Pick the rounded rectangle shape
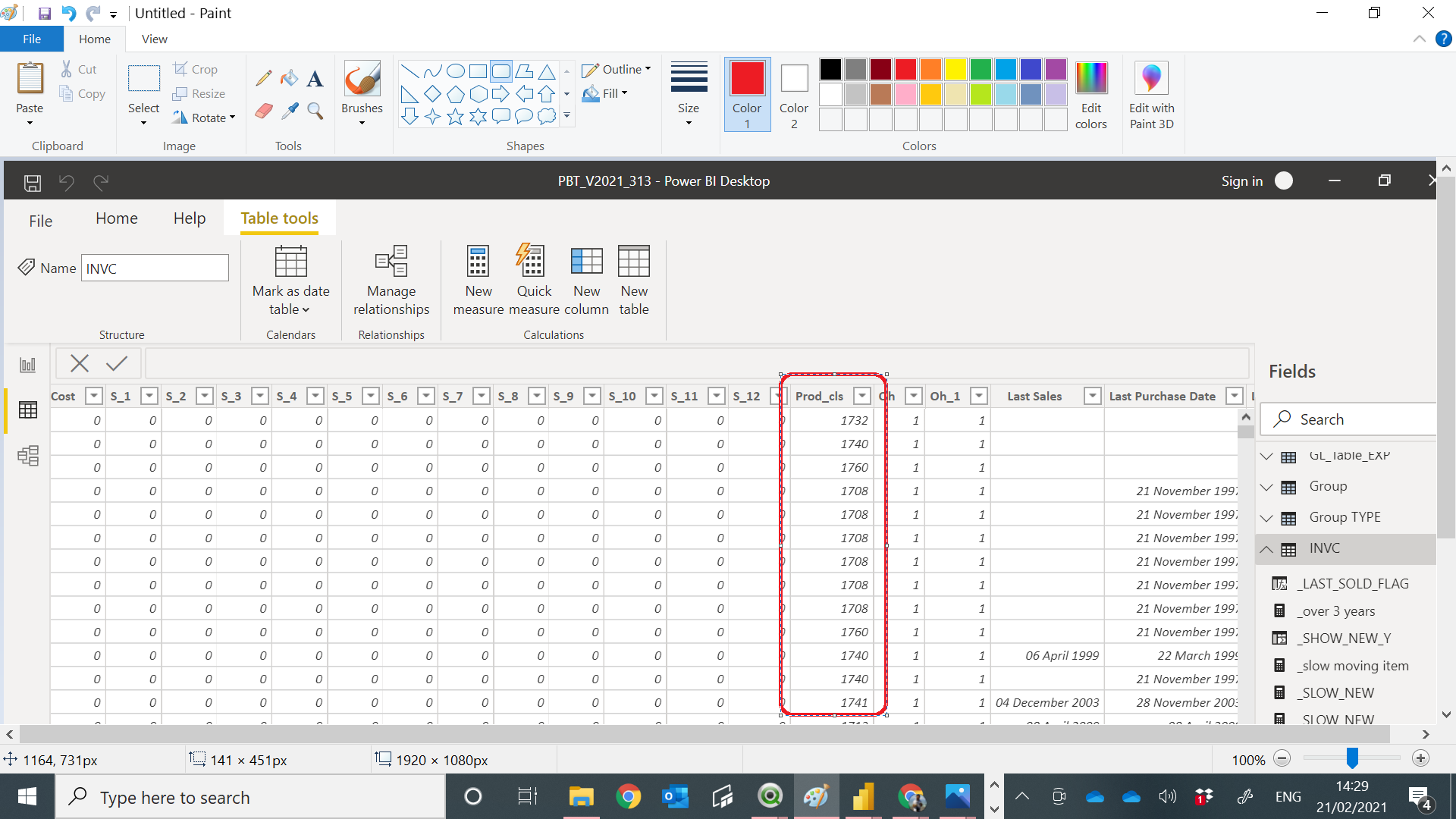Viewport: 1456px width, 819px height. click(501, 71)
